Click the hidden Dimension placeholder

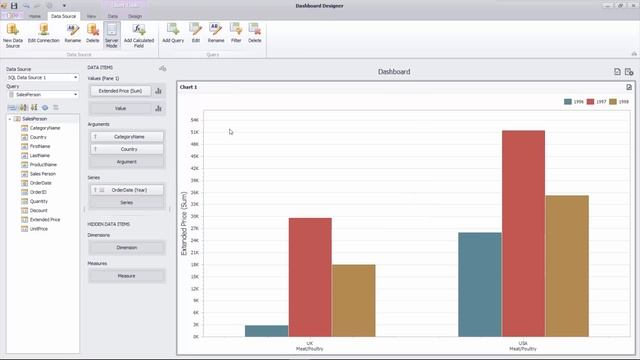tap(127, 248)
